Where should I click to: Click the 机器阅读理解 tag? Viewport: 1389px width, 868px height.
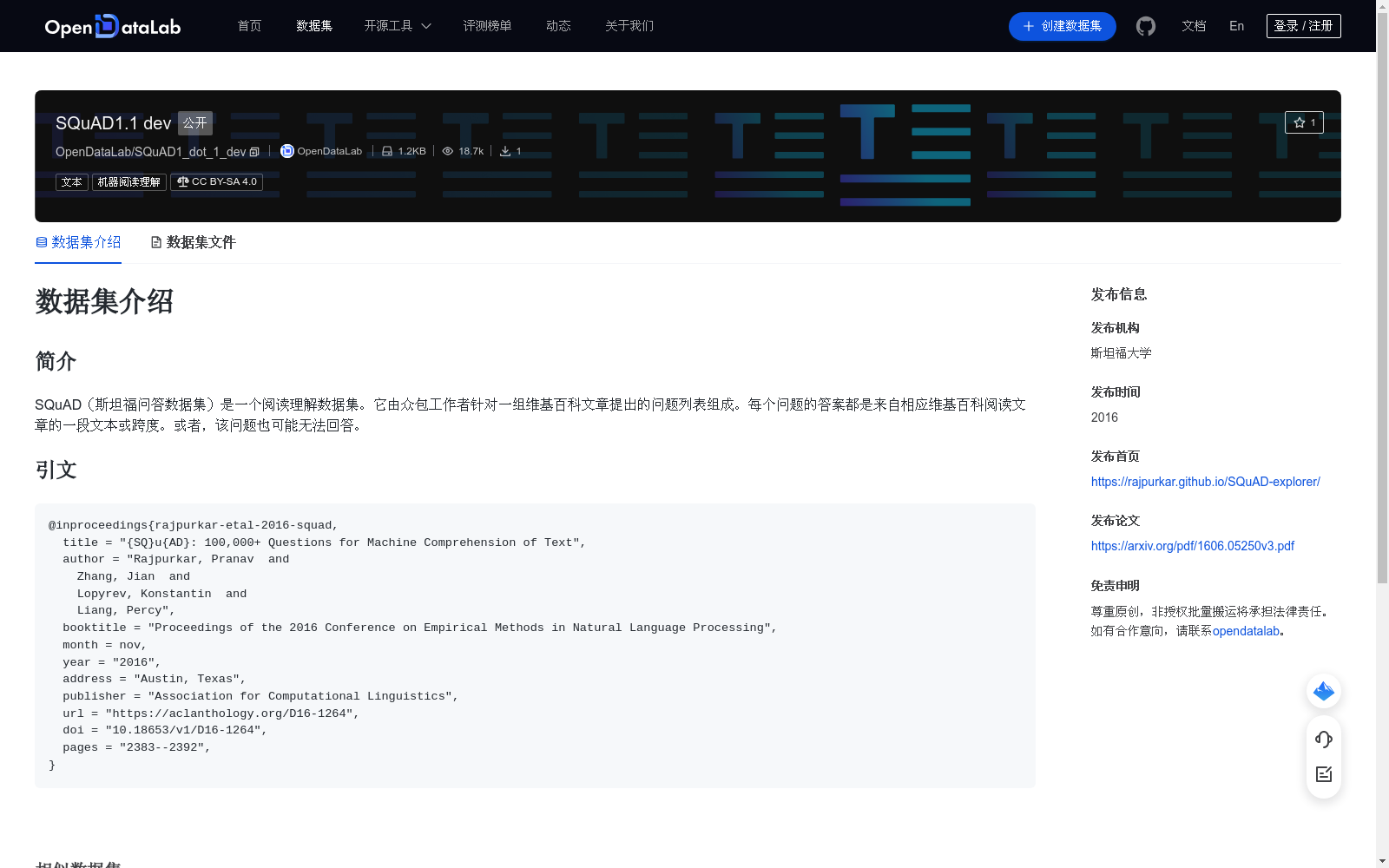129,182
